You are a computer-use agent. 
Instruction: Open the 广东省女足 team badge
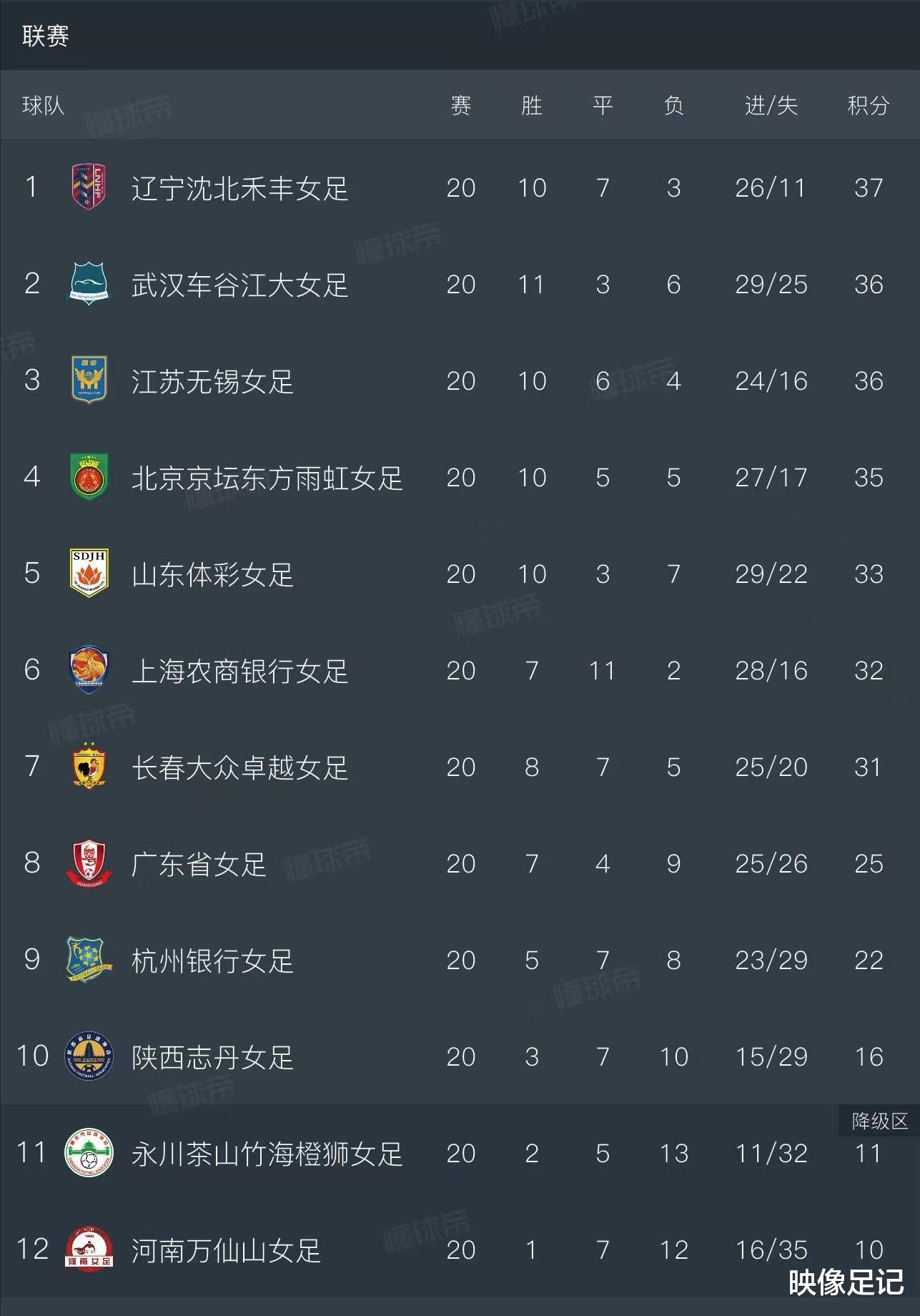[89, 863]
